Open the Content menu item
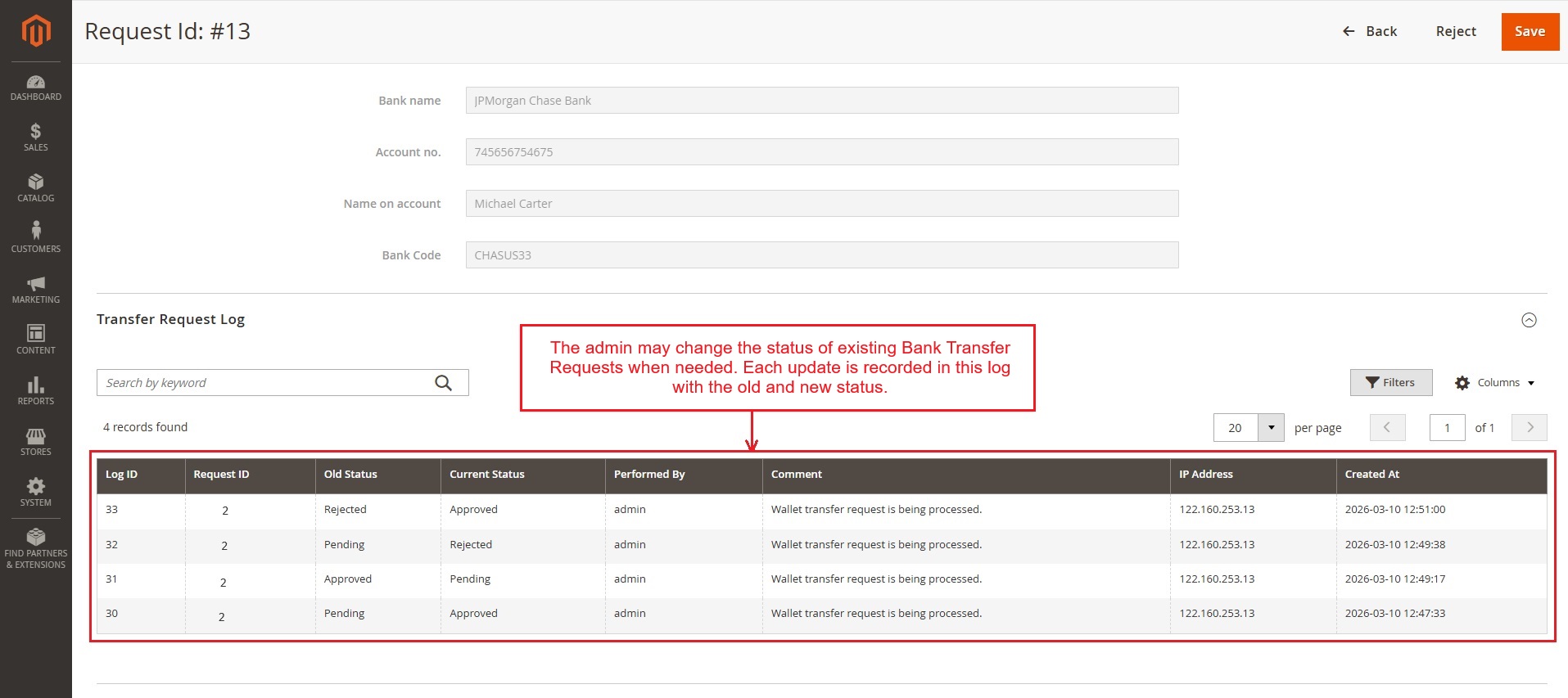Viewport: 1568px width, 698px height. coord(35,339)
